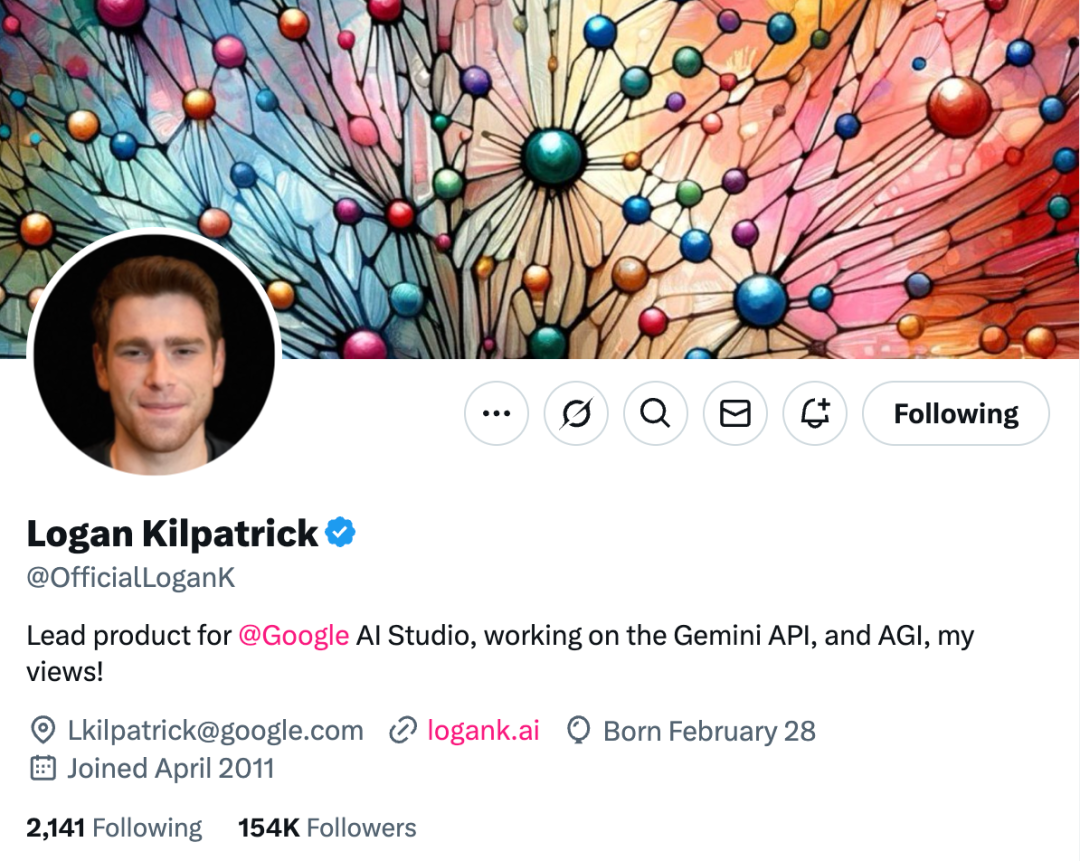
Task: Click the Lkilpatrick@google.com location text
Action: (215, 731)
